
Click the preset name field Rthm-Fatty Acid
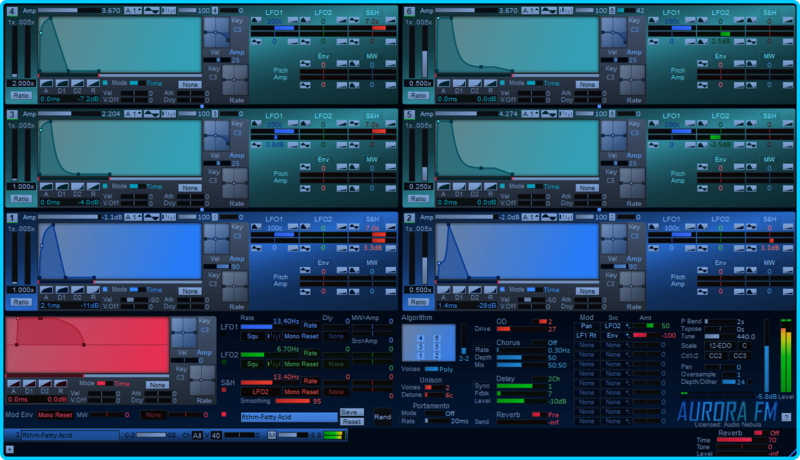289,417
